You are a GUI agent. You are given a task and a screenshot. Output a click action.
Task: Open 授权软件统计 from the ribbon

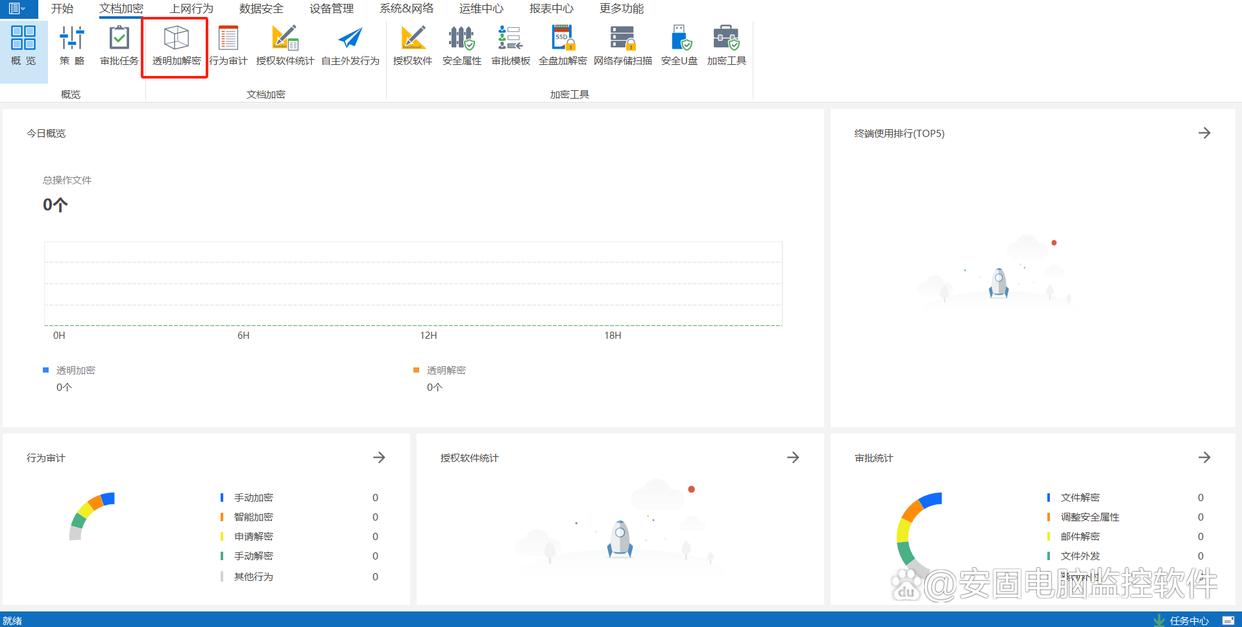click(285, 46)
